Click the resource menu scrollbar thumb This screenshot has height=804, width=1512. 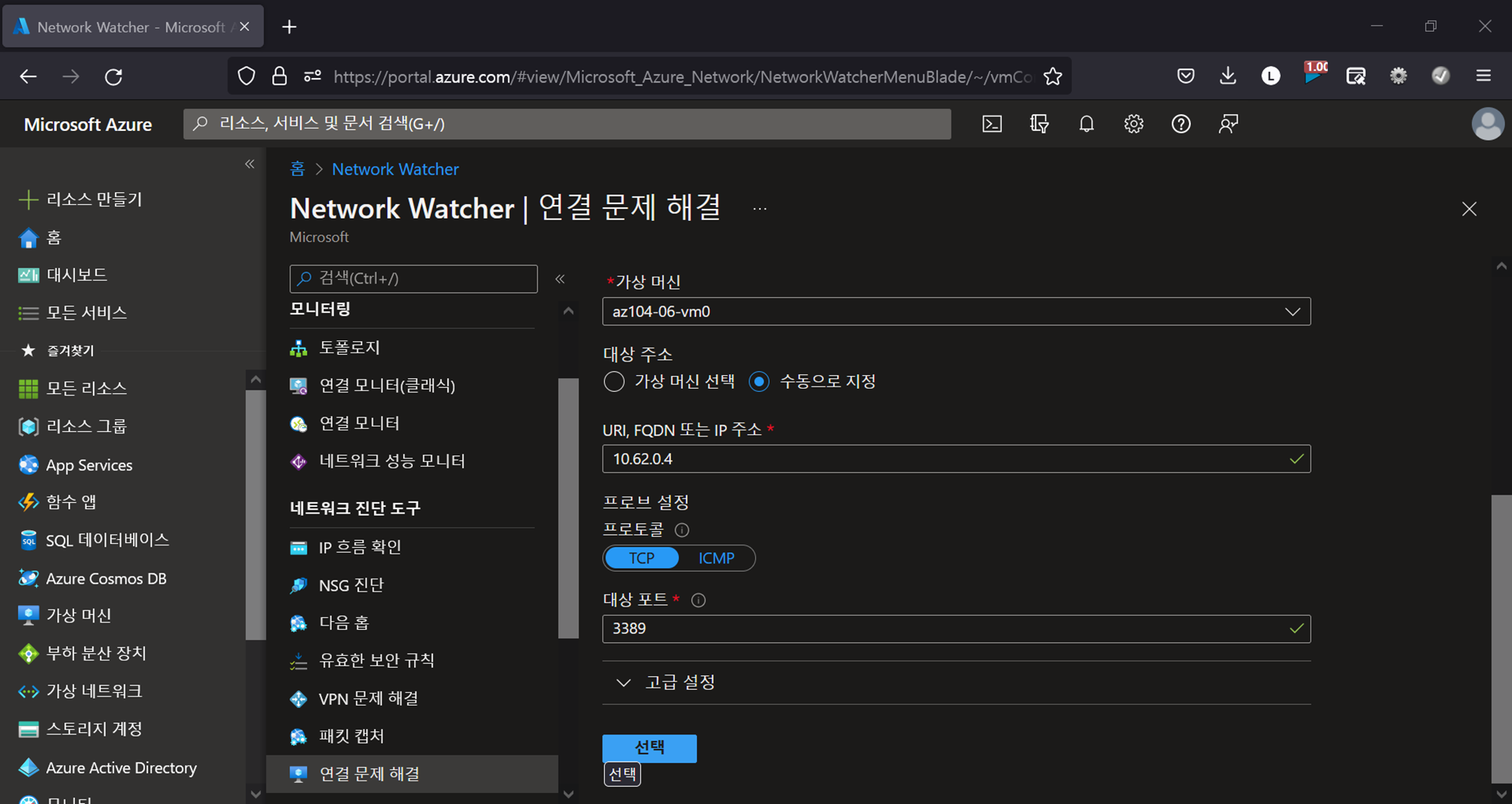(x=569, y=508)
